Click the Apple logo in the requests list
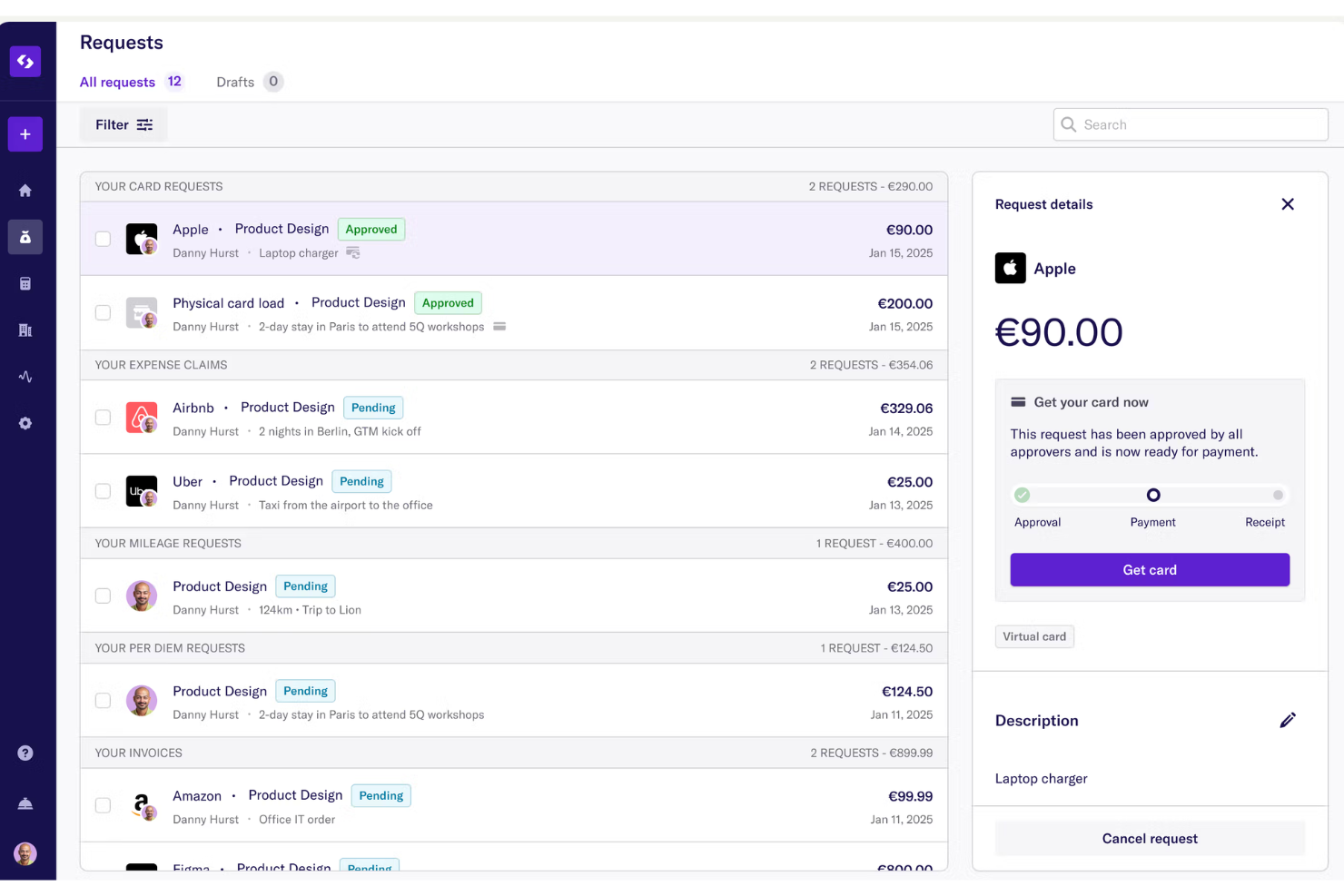 click(142, 239)
